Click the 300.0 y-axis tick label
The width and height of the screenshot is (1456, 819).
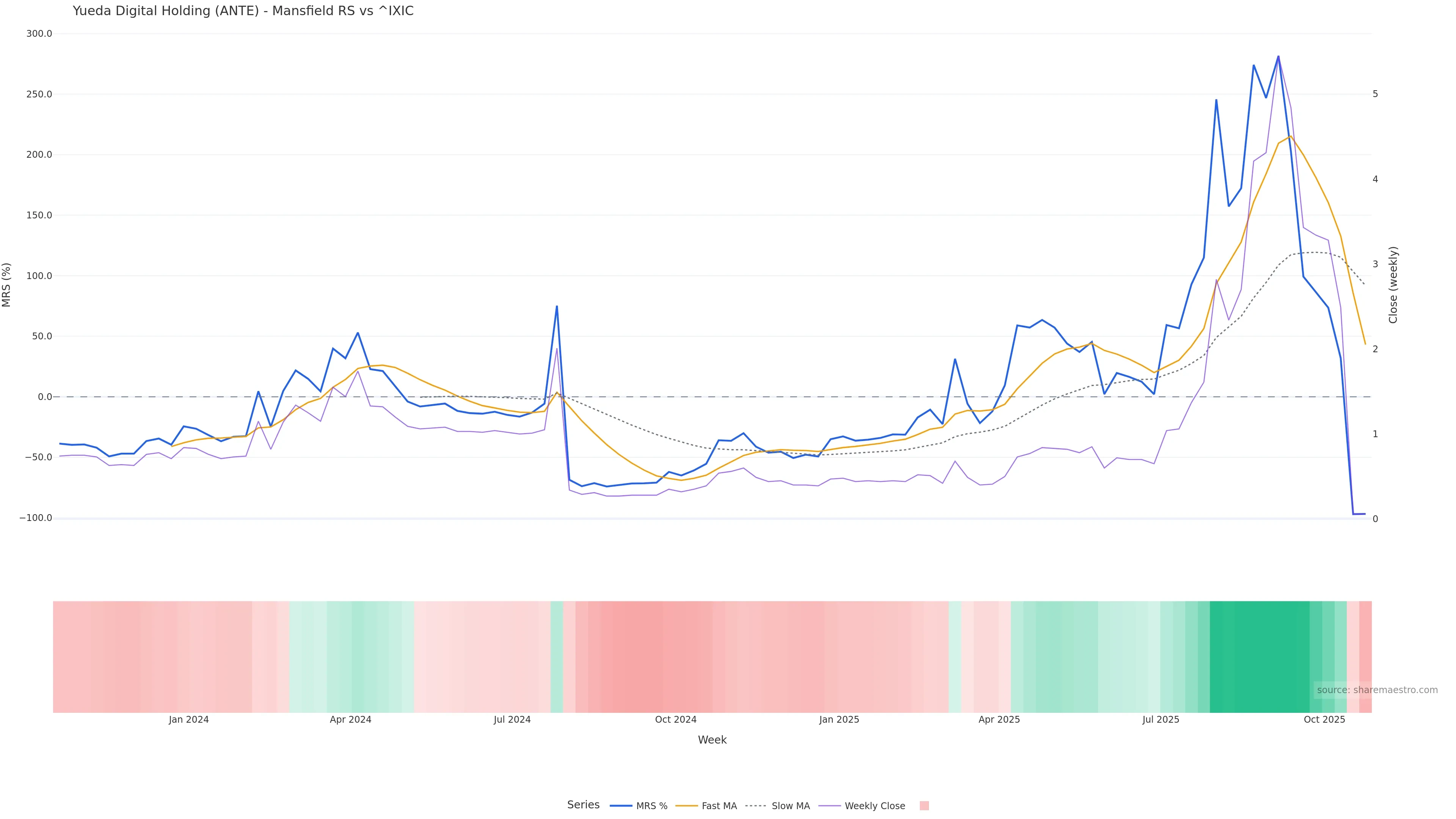point(39,34)
